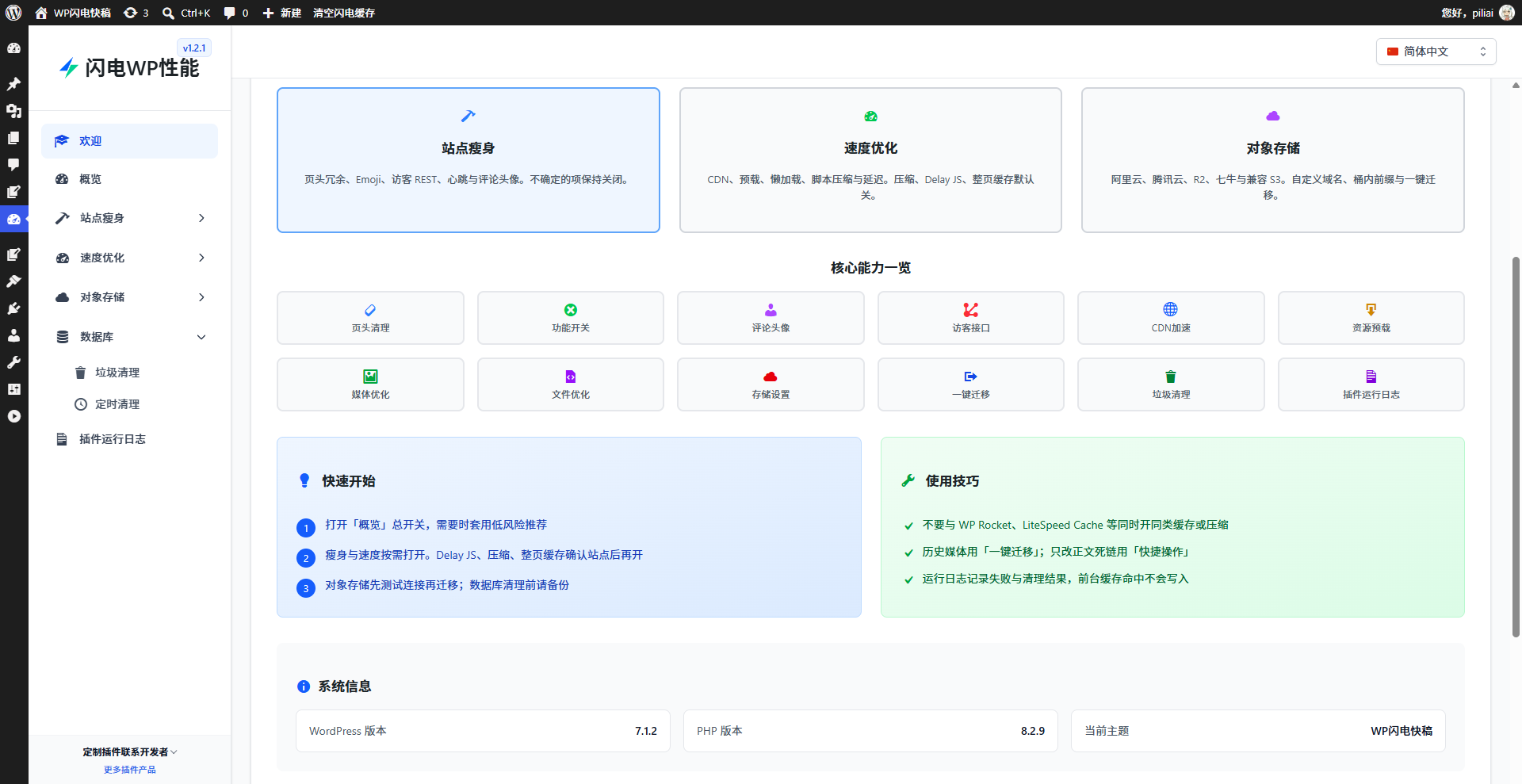The image size is (1522, 784).
Task: Go to 概览 in the plugin sidebar
Action: click(130, 179)
